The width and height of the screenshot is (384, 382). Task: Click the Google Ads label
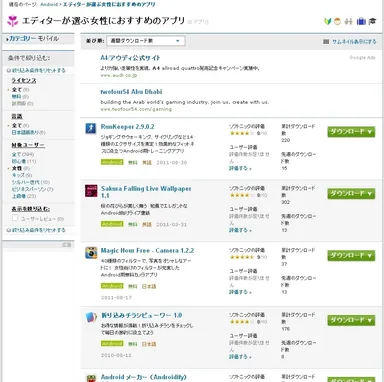pos(362,58)
